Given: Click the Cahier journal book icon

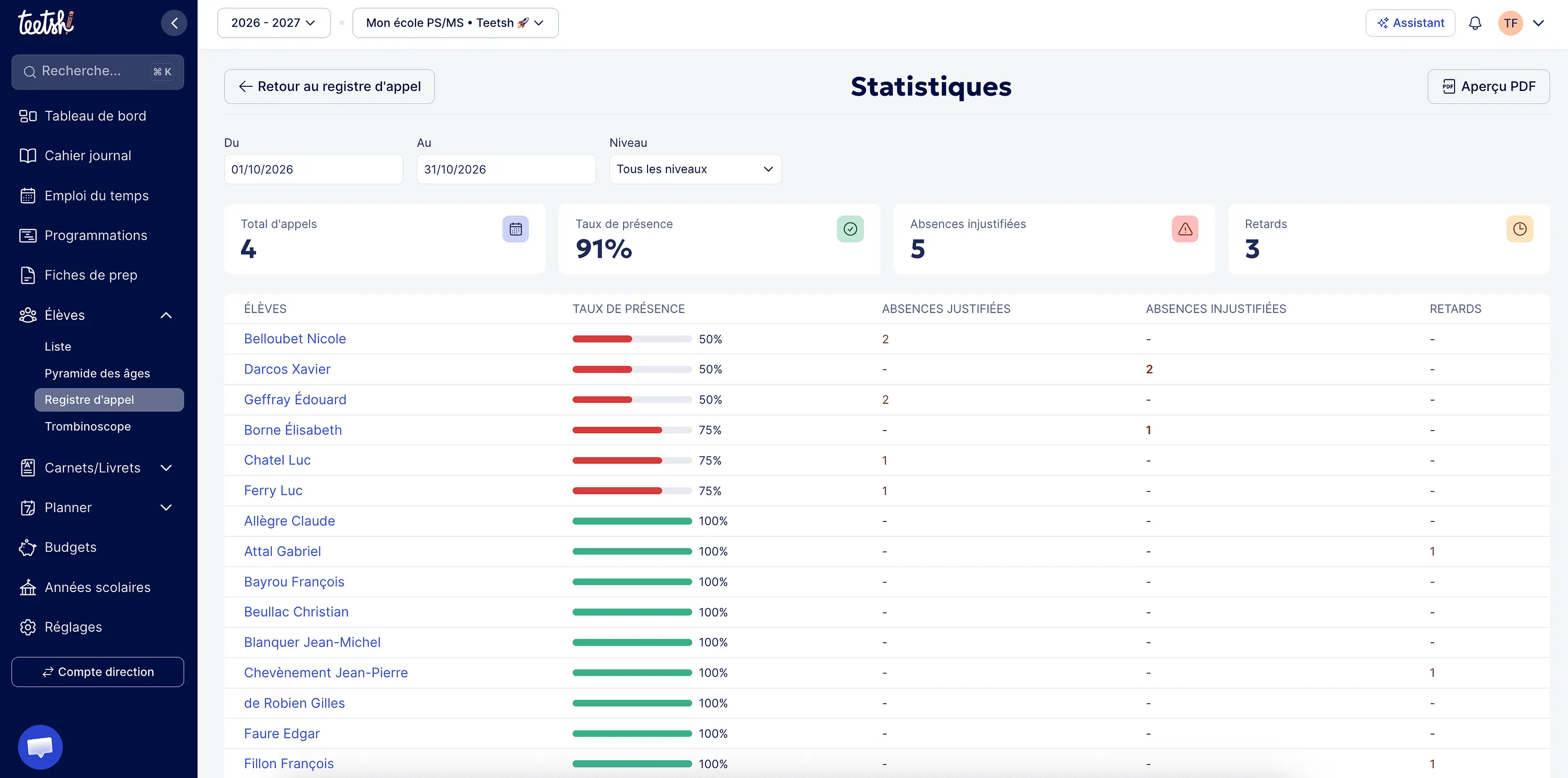Looking at the screenshot, I should tap(28, 156).
